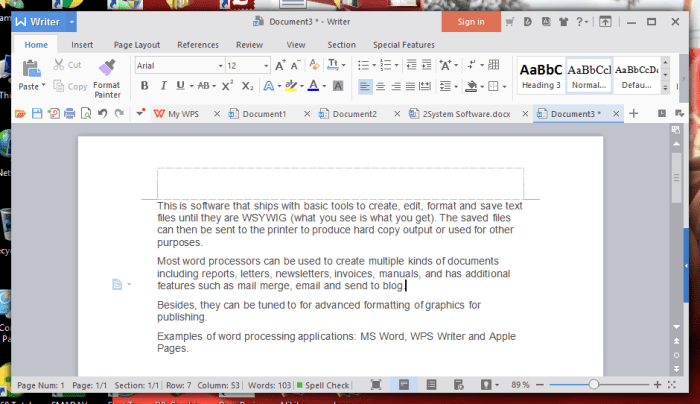Screen dimensions: 700x404
Task: Open the font size dropdown
Action: 259,65
